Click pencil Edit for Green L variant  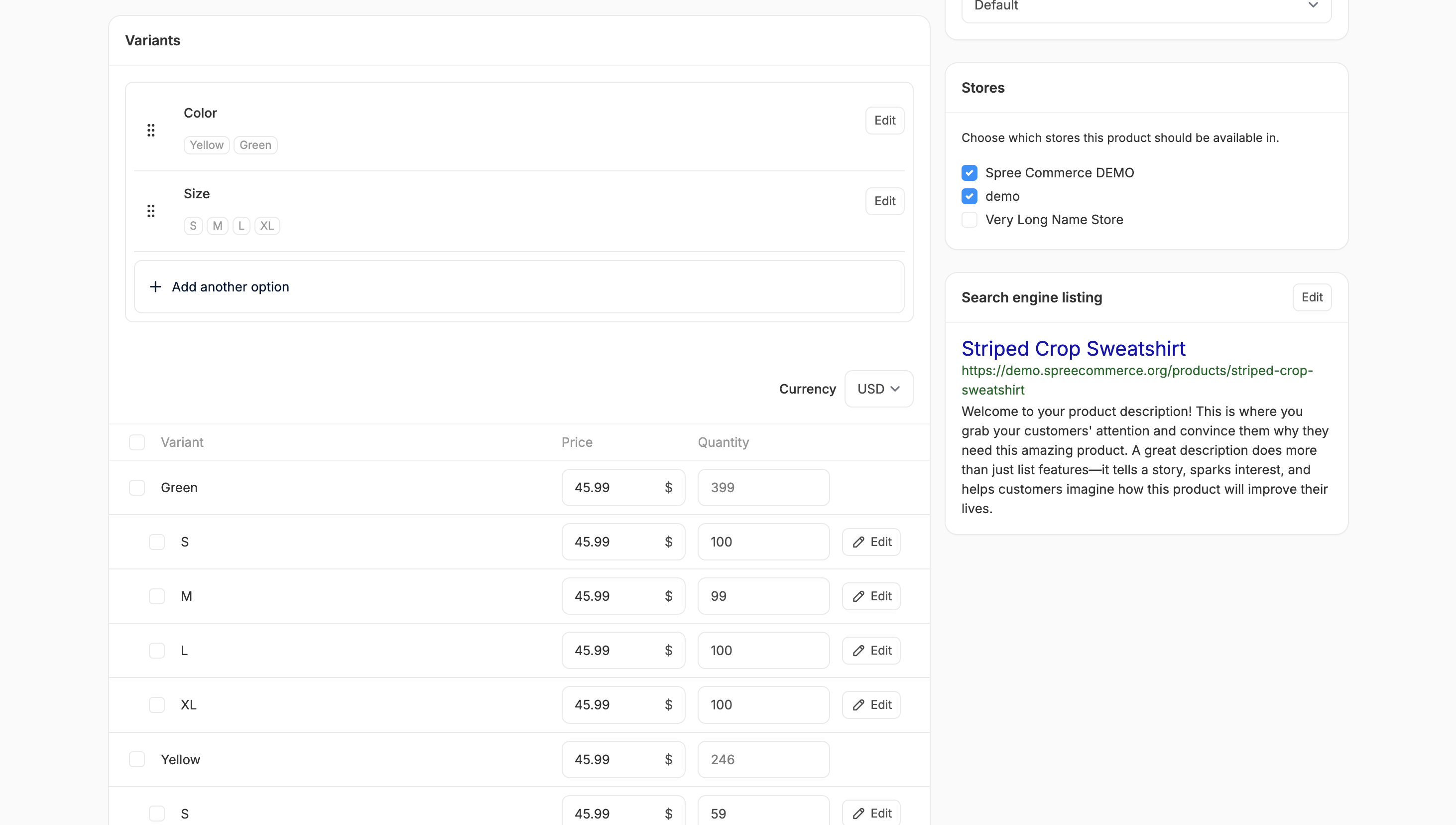tap(871, 651)
